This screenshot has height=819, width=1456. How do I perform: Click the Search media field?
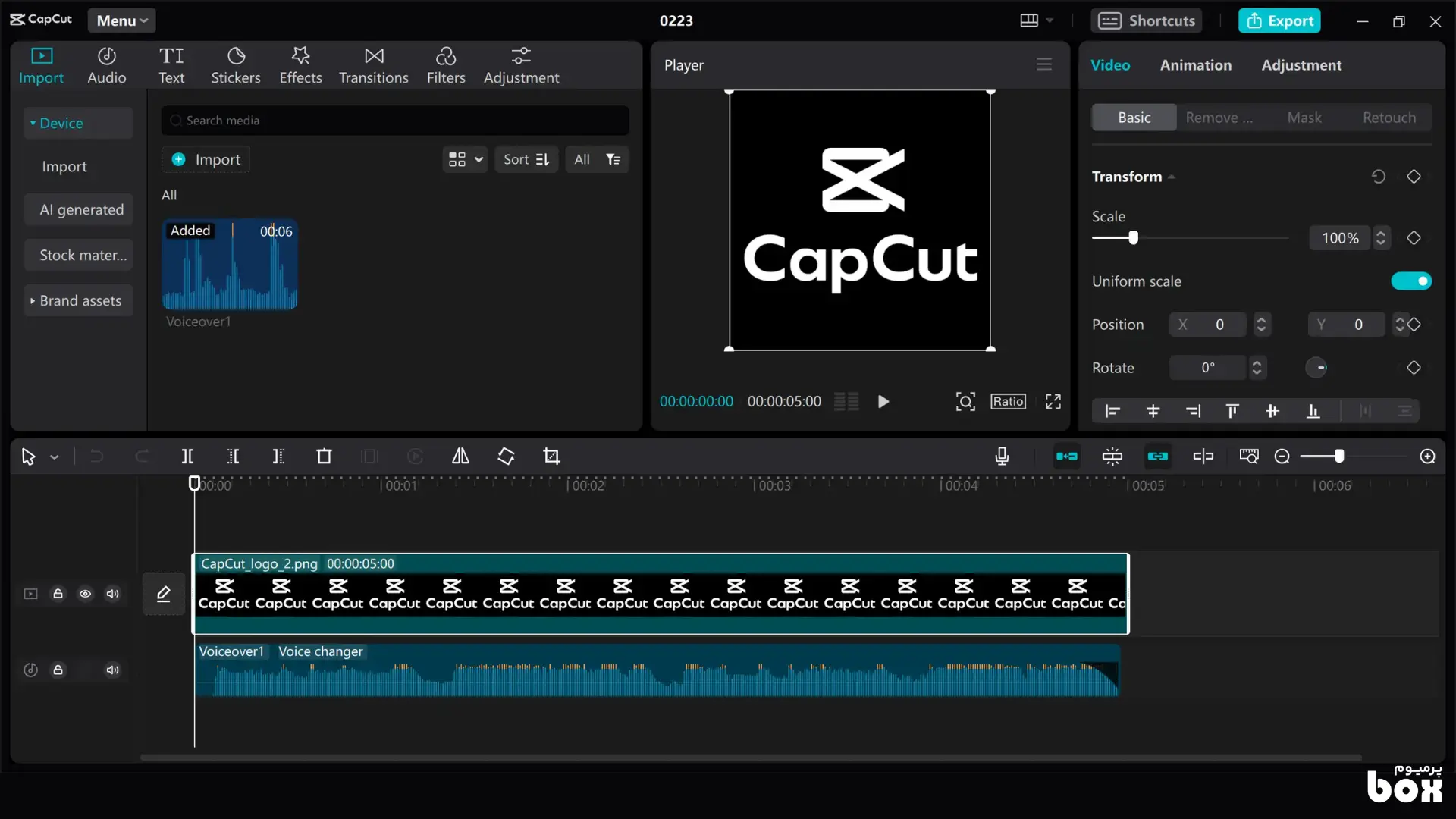coord(395,121)
